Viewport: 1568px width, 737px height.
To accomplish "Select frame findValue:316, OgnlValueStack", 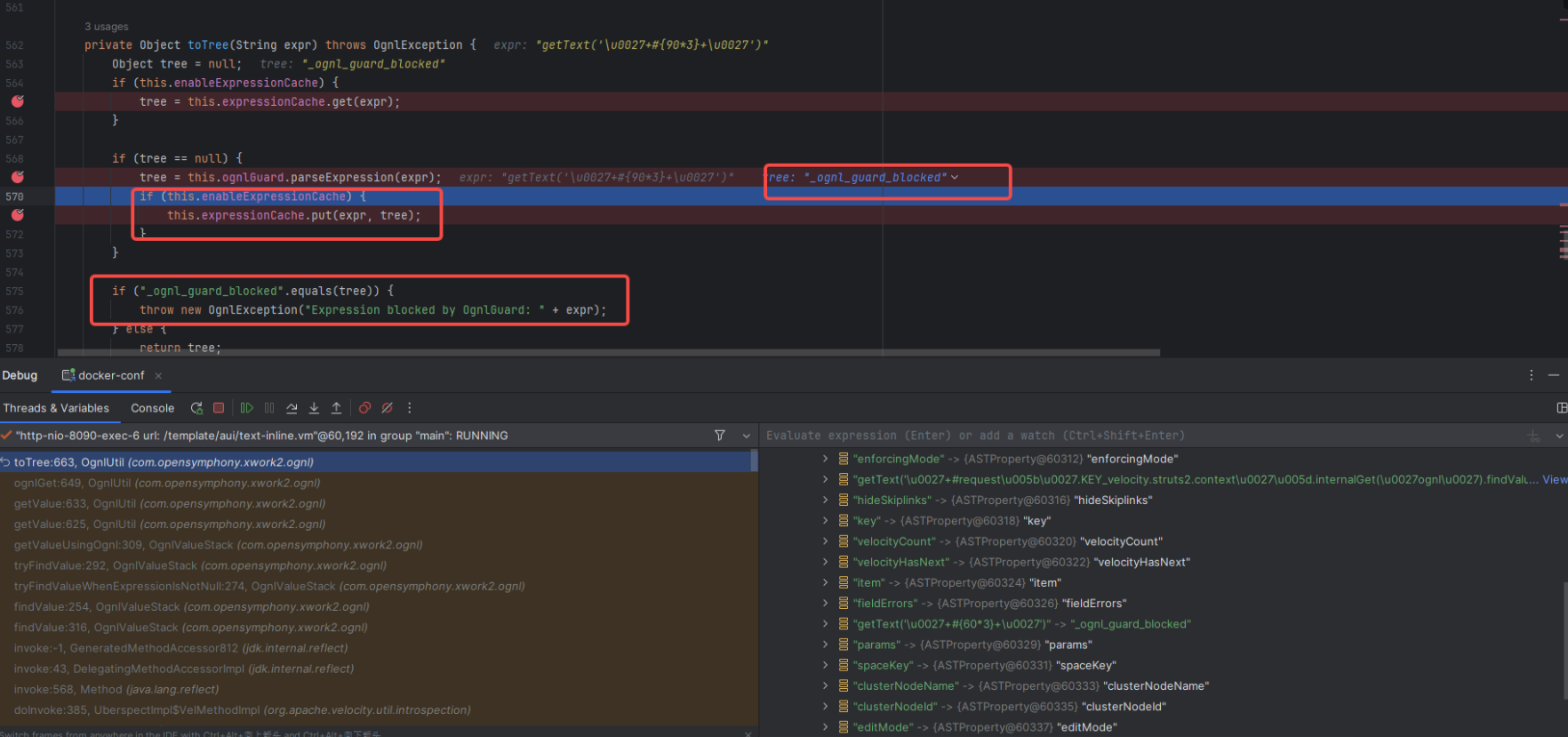I will (x=377, y=627).
